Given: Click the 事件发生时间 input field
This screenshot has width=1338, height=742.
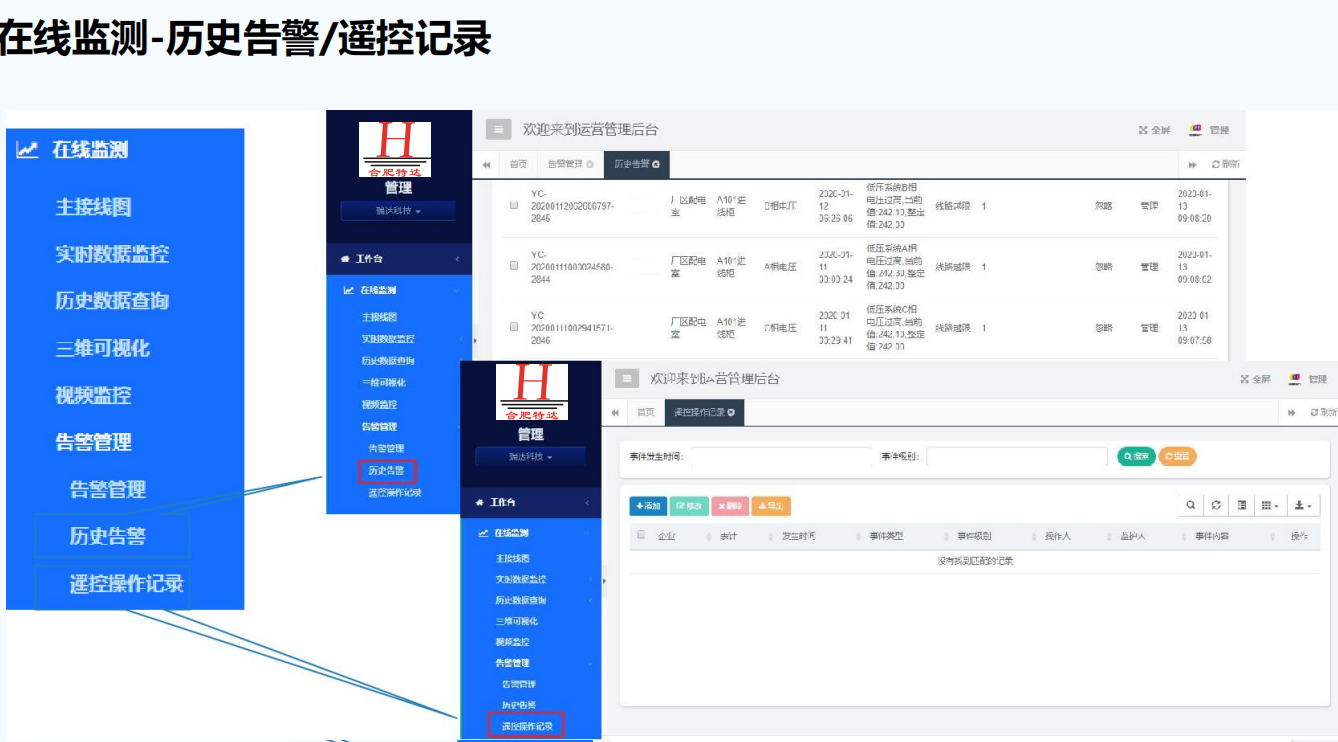Looking at the screenshot, I should click(780, 457).
